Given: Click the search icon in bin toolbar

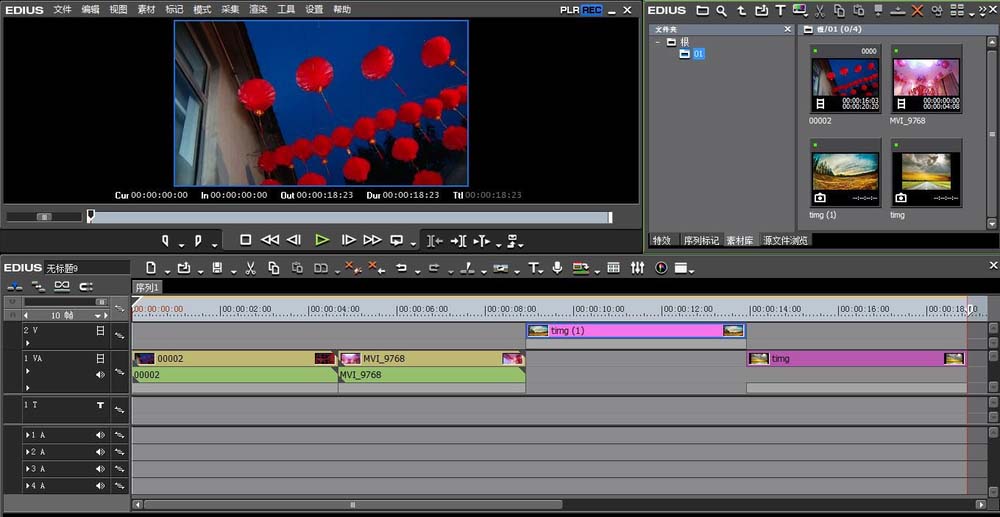Looking at the screenshot, I should (x=721, y=11).
